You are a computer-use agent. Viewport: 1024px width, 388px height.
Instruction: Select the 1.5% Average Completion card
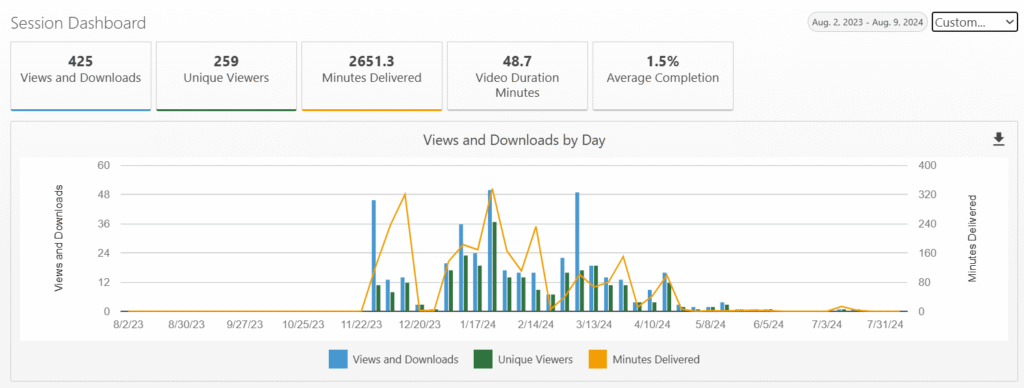tap(663, 76)
